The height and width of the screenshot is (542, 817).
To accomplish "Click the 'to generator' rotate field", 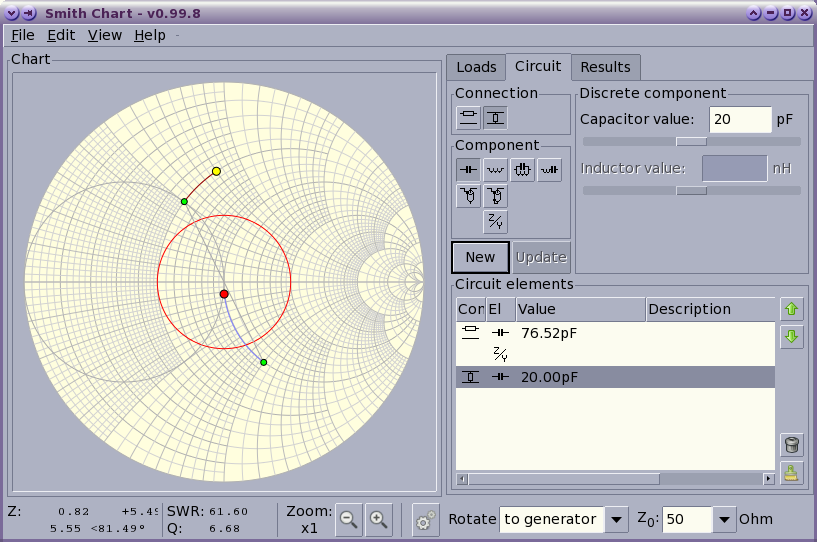I will coord(551,519).
